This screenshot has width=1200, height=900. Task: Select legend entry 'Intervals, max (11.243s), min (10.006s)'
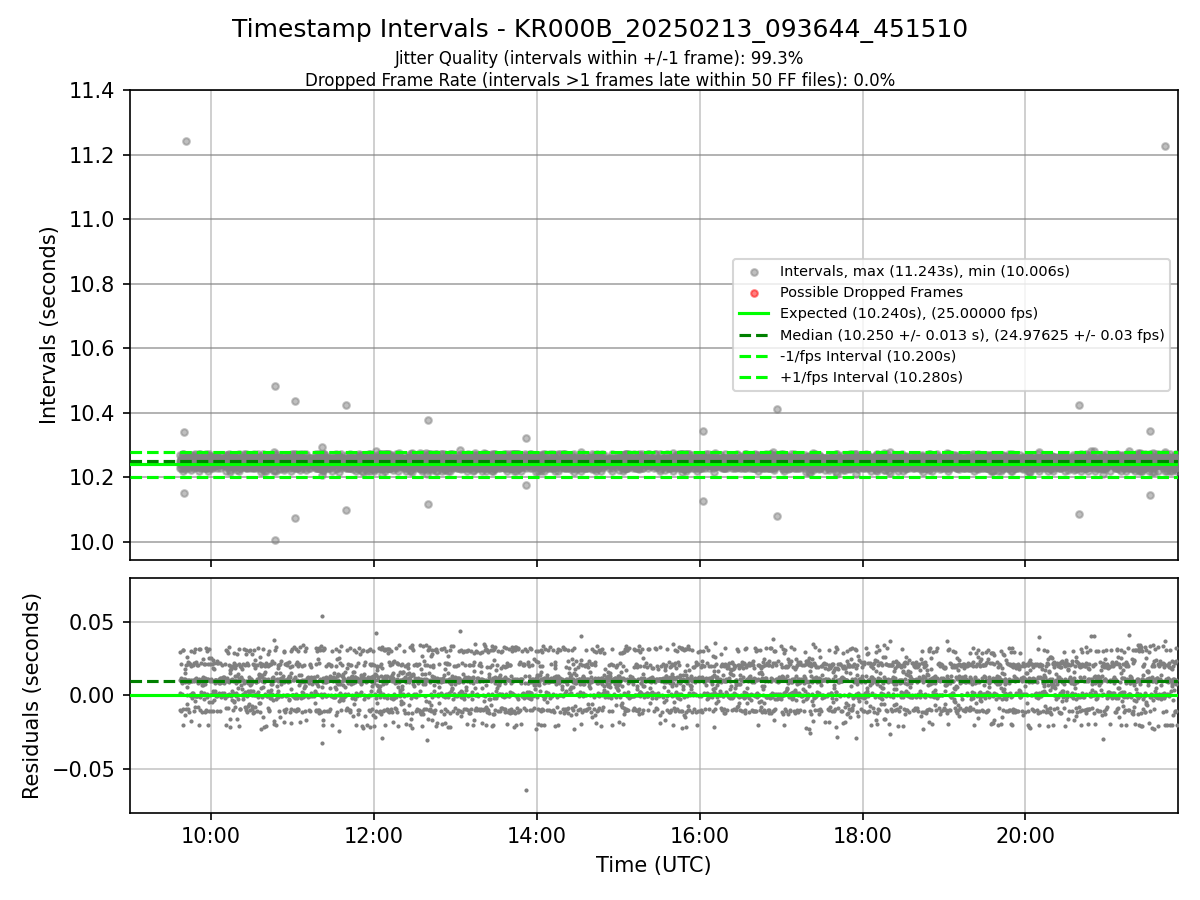pos(925,271)
